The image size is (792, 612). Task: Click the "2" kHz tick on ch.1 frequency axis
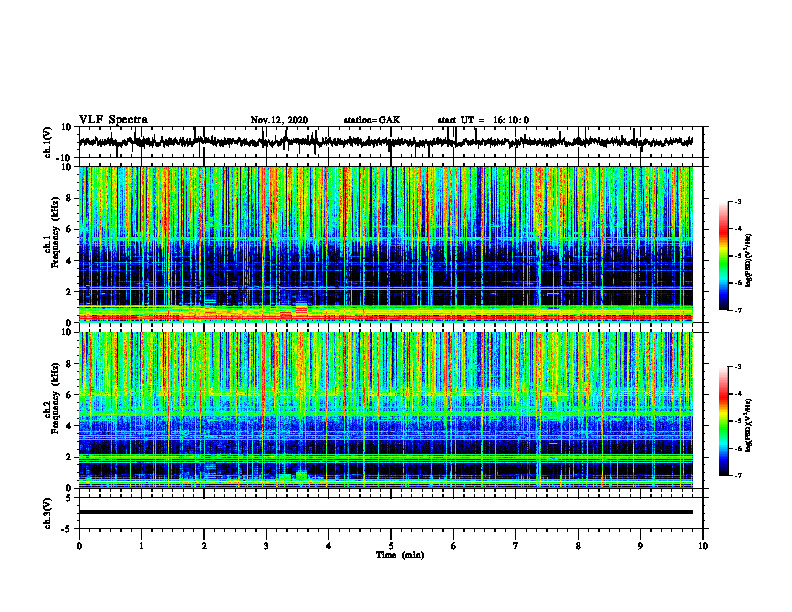69,292
